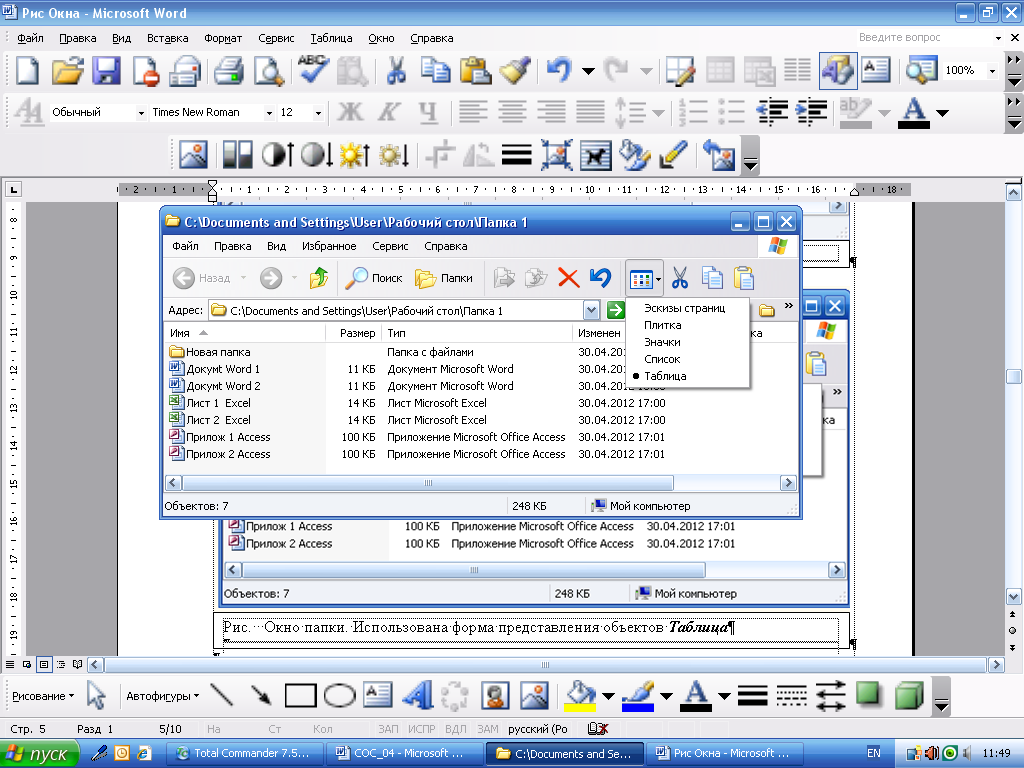Open the Рисование menu on drawing toolbar

click(43, 696)
